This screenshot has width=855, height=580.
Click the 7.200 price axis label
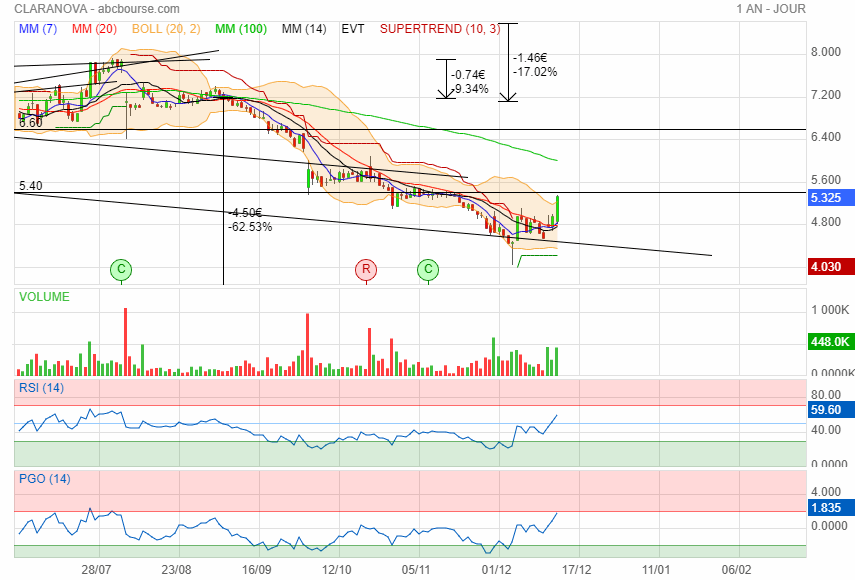pos(826,95)
